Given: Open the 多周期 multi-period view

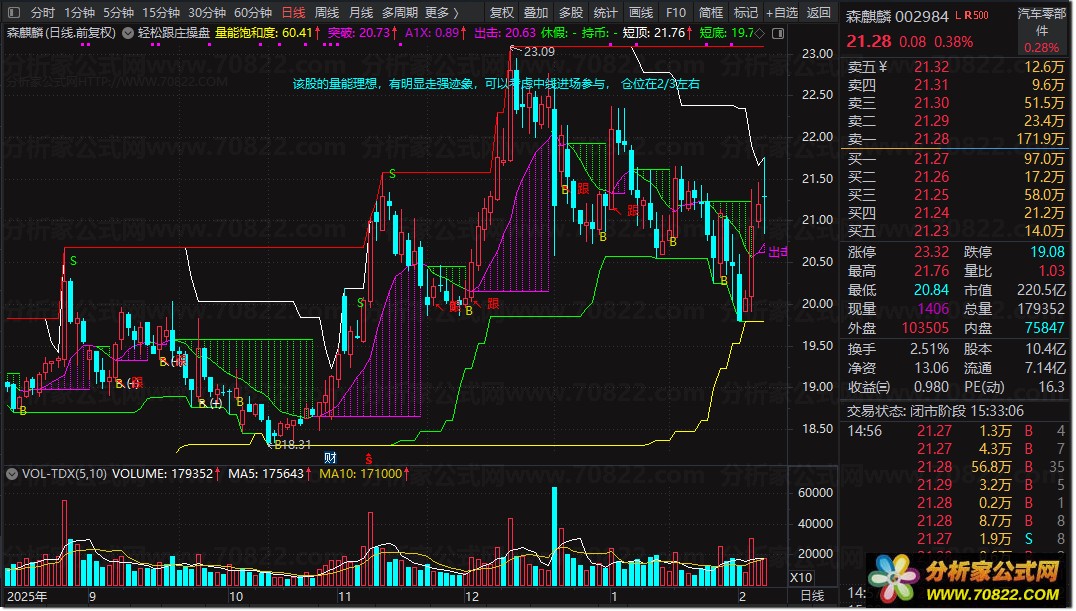Looking at the screenshot, I should pos(400,12).
